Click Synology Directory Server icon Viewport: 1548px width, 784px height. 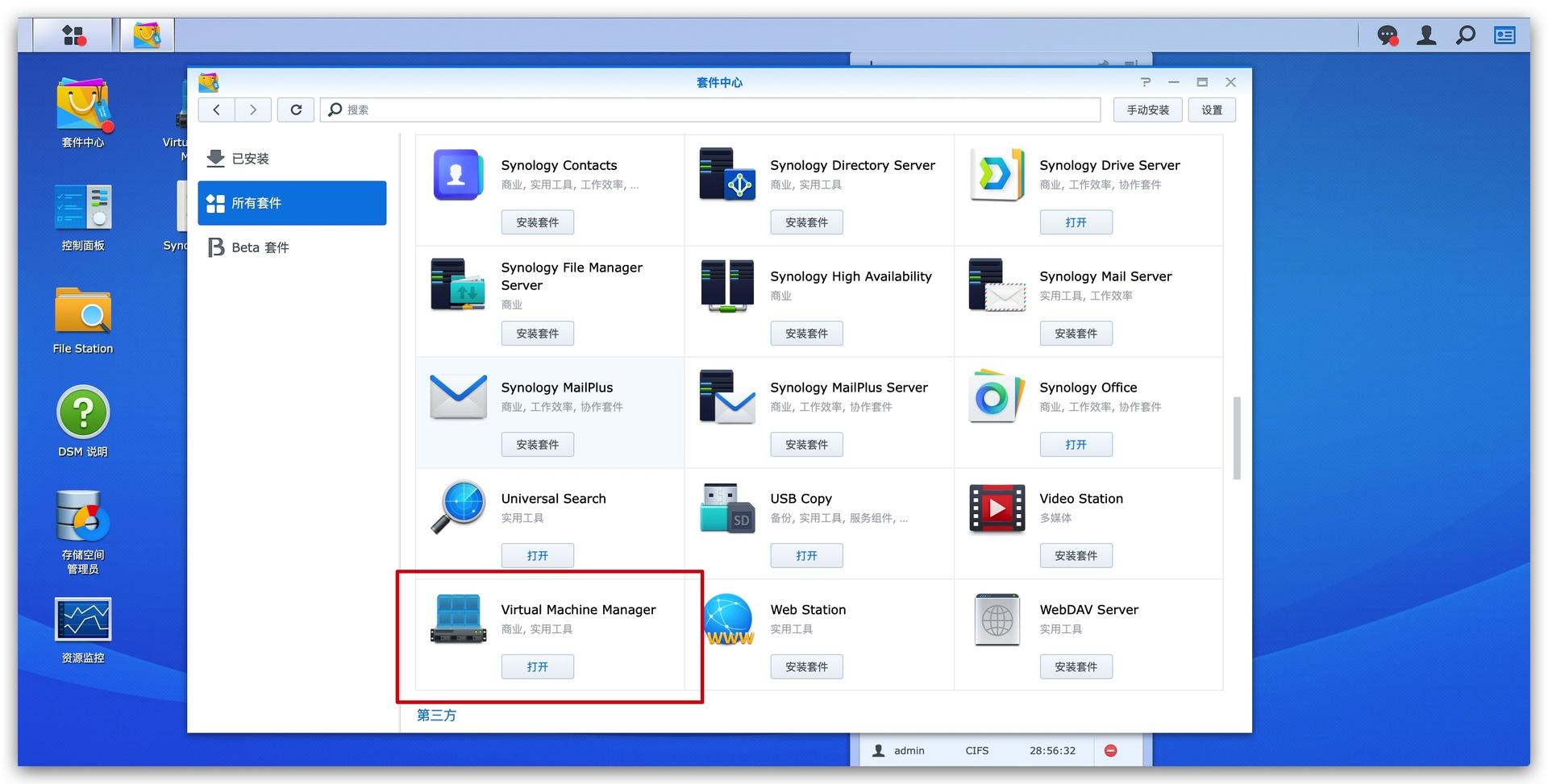(727, 174)
